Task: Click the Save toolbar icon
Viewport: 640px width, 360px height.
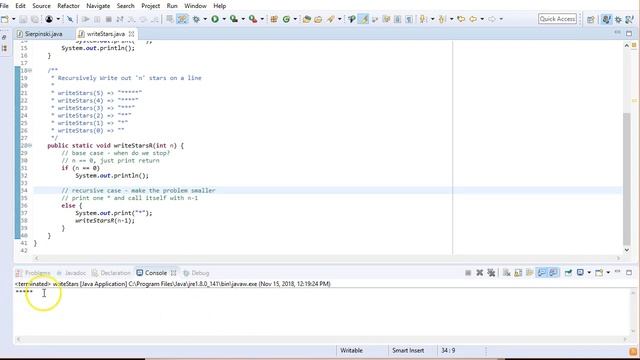Action: pyautogui.click(x=23, y=19)
